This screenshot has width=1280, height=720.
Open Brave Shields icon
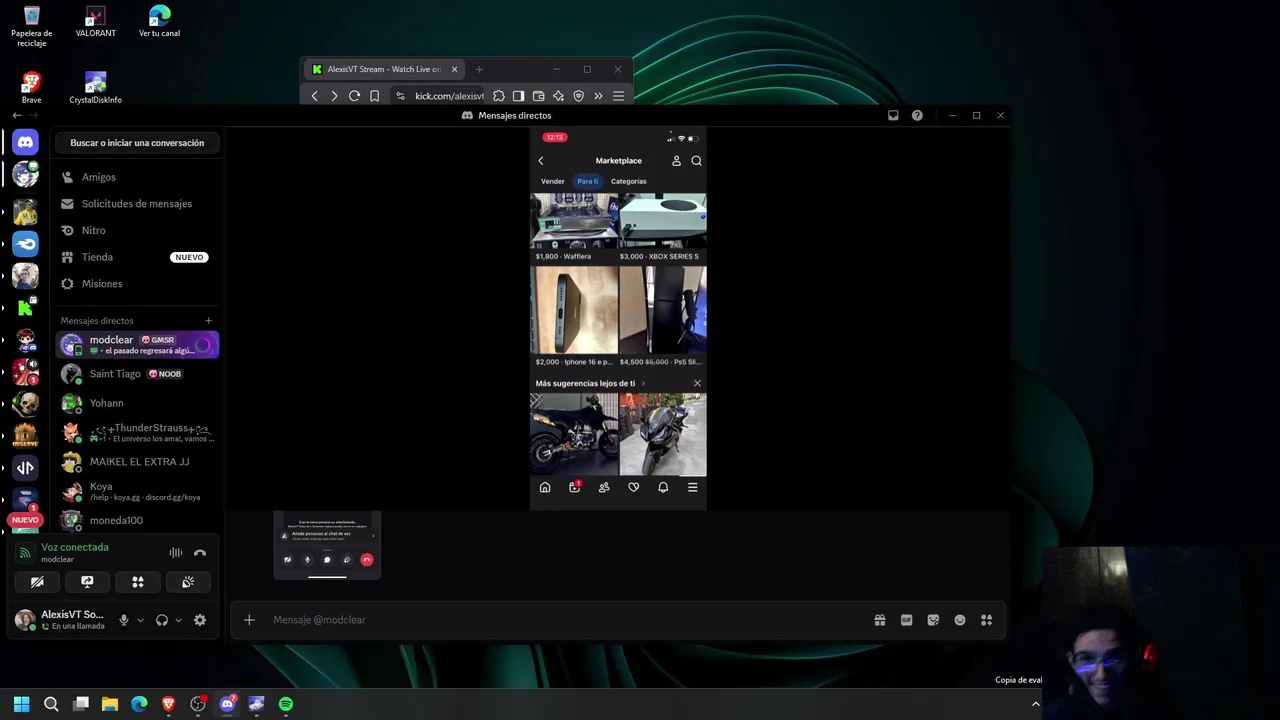click(578, 96)
